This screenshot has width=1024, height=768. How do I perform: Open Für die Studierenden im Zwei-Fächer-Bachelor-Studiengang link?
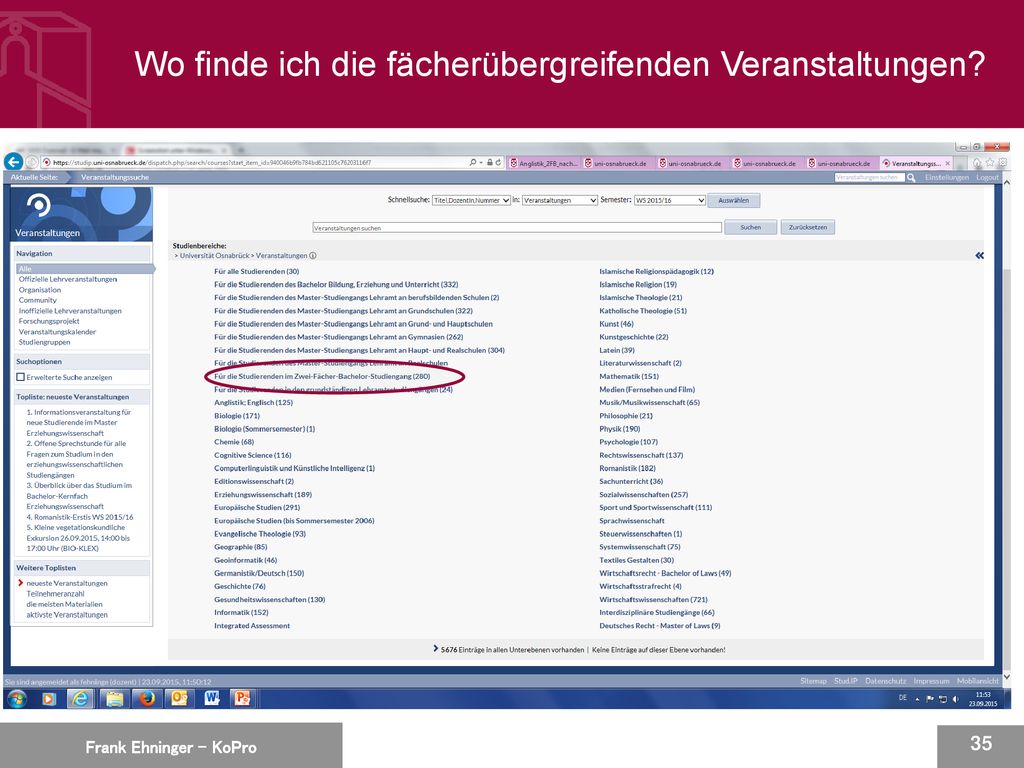pyautogui.click(x=322, y=376)
